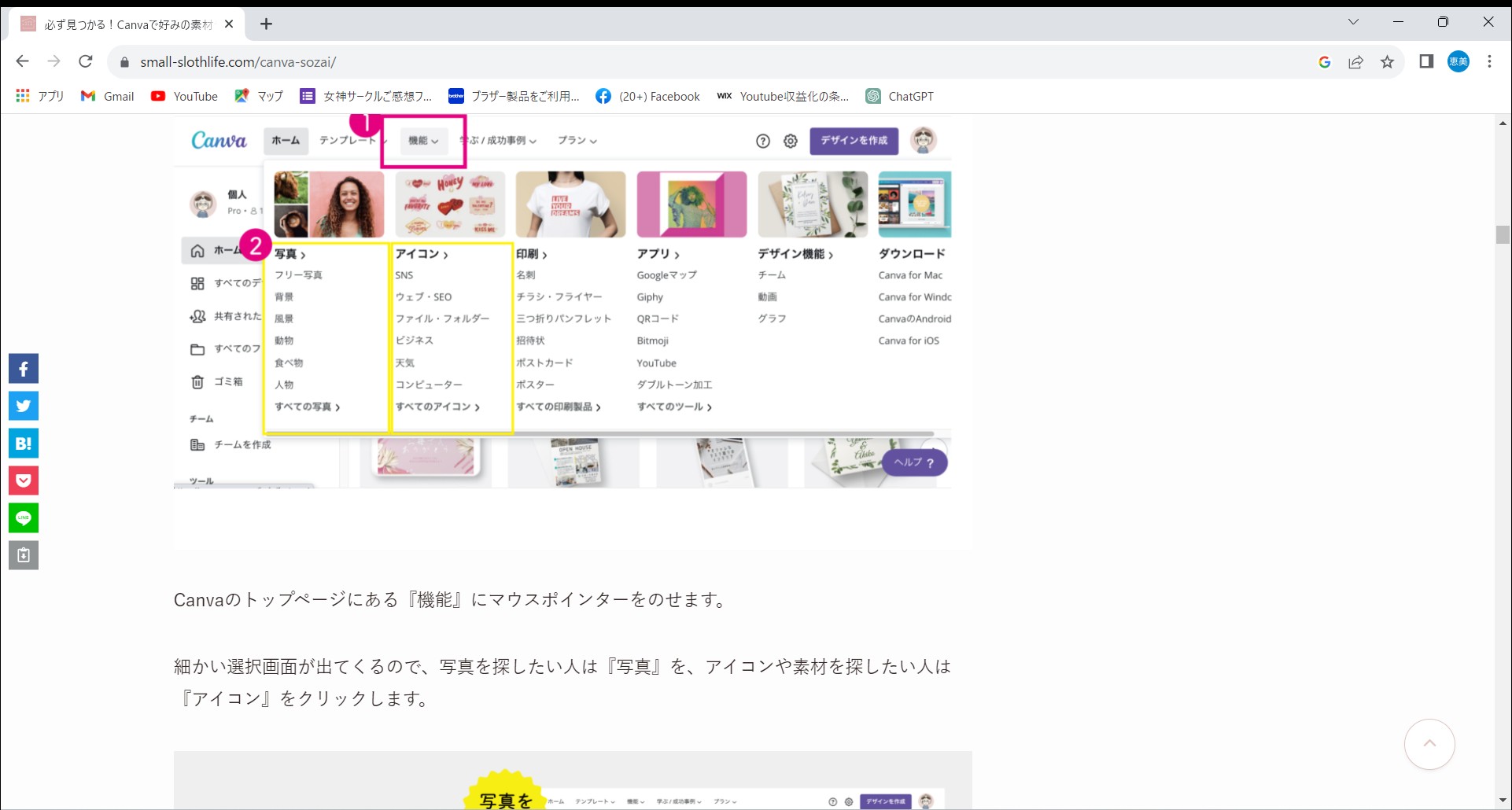
Task: Click the browser forward arrow
Action: tap(53, 61)
